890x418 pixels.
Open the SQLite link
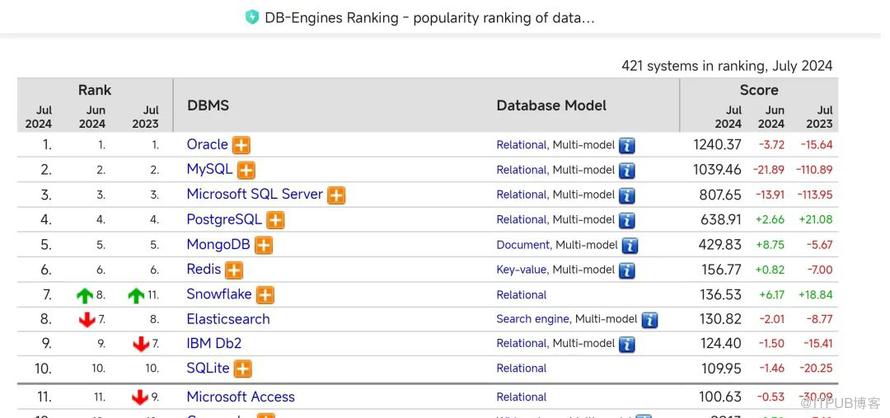point(208,368)
